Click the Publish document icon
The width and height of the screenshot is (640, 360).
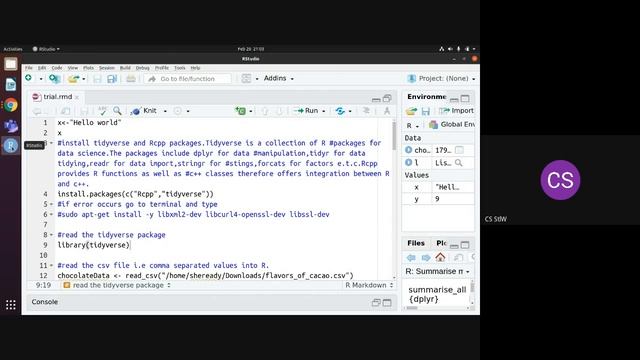coord(340,111)
